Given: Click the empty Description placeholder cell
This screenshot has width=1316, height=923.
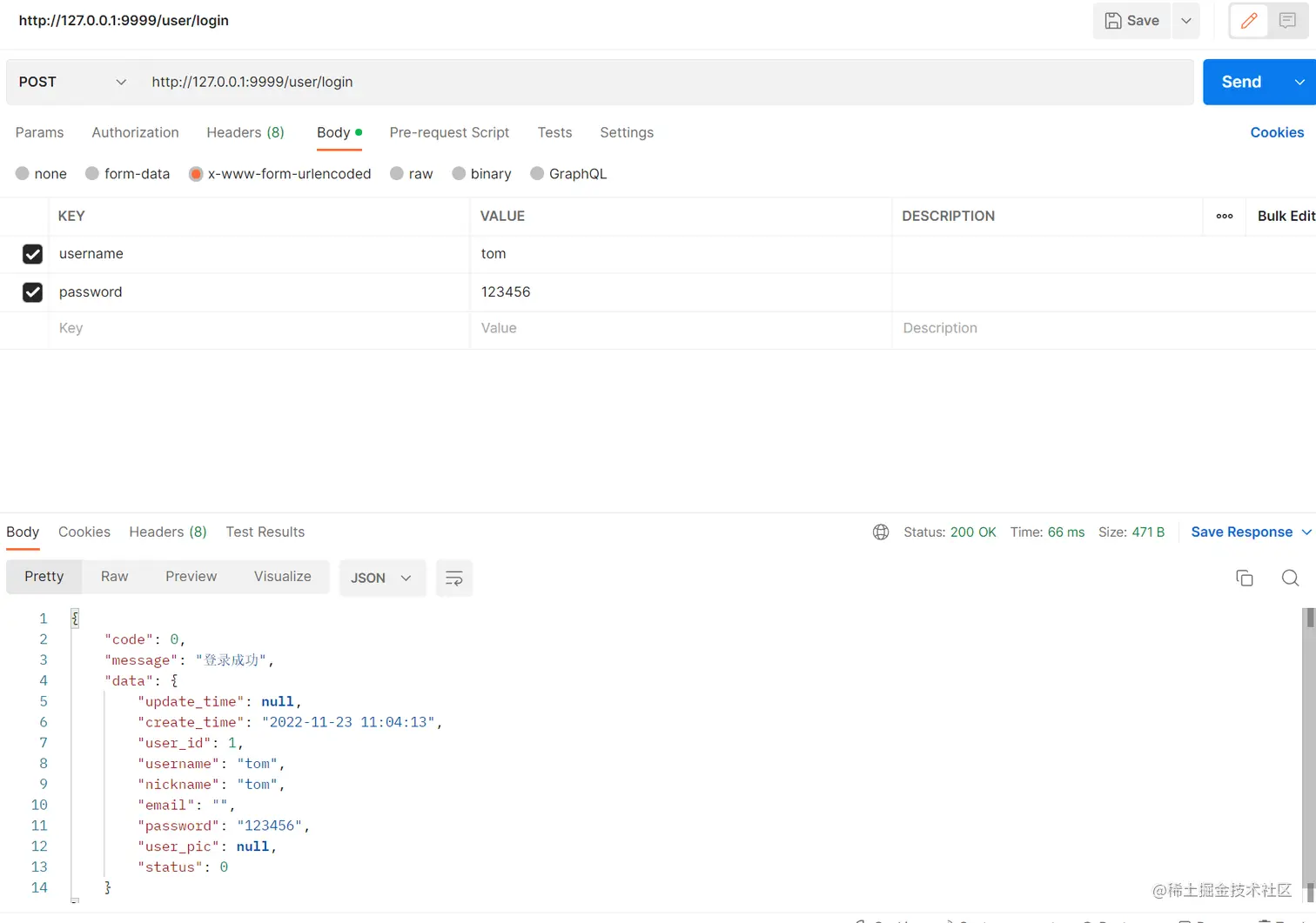Looking at the screenshot, I should tap(1104, 329).
